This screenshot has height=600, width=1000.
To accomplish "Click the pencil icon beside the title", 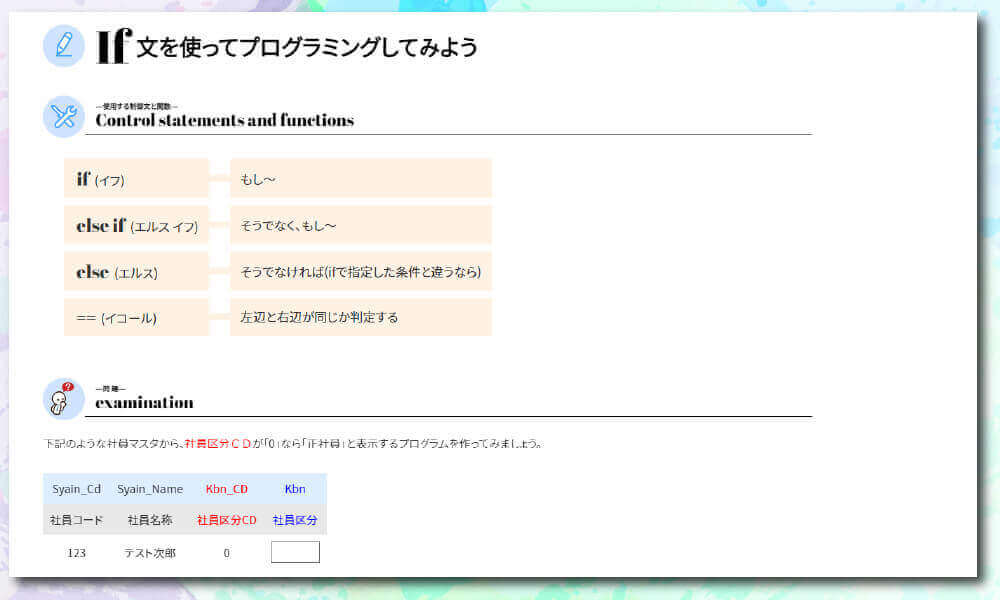I will click(64, 45).
